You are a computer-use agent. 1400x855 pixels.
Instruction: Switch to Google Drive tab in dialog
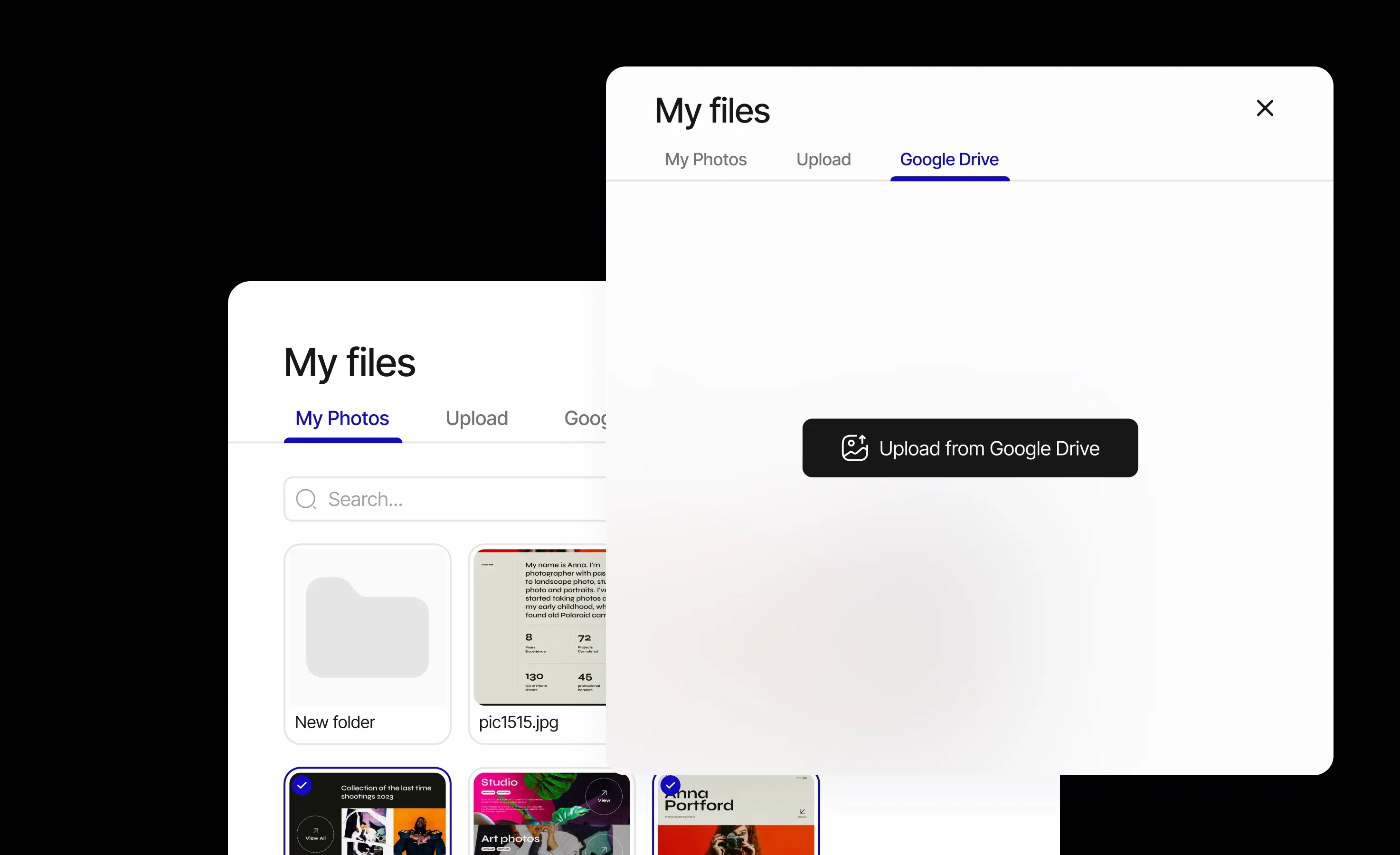click(x=949, y=160)
